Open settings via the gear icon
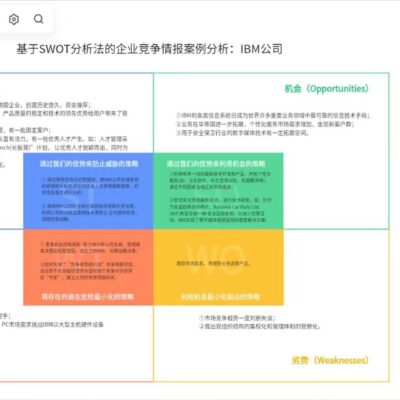The height and width of the screenshot is (400, 400). (x=14, y=19)
